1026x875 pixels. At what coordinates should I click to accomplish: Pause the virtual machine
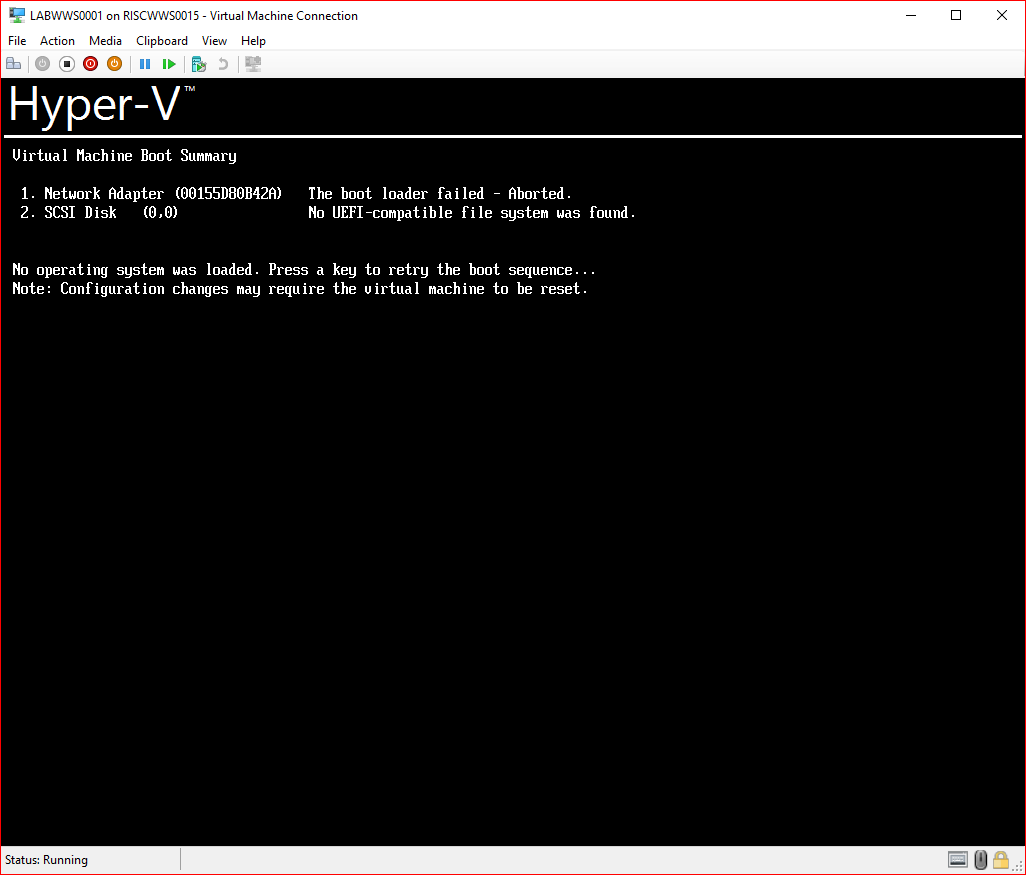[145, 64]
